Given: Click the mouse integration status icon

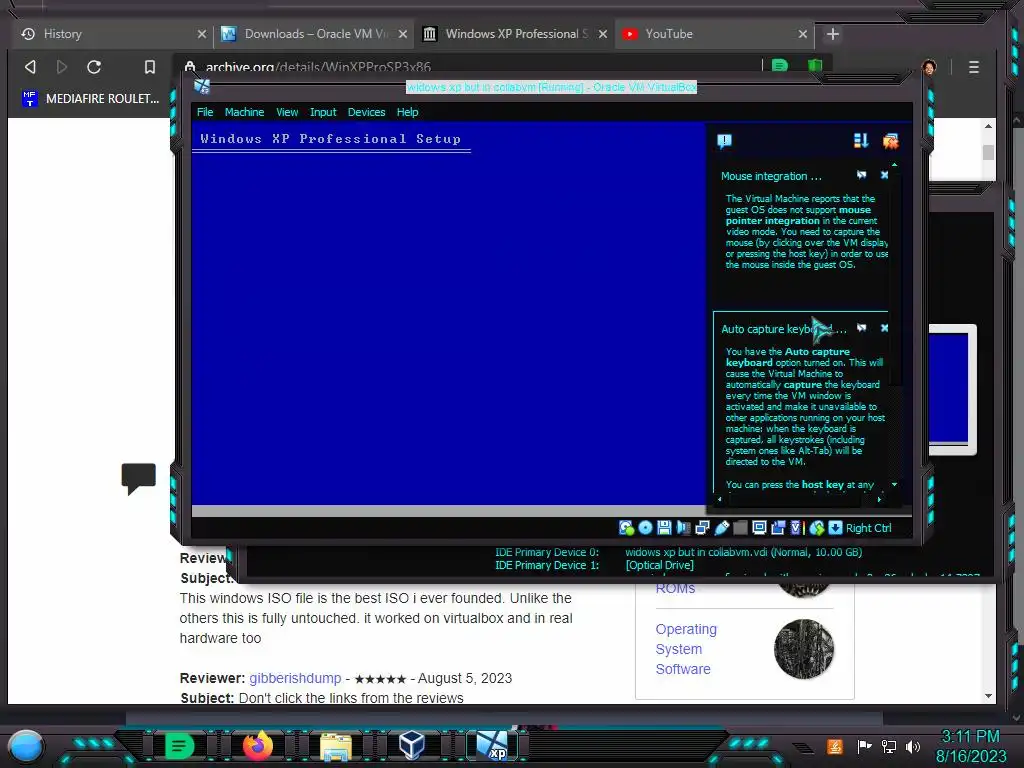Looking at the screenshot, I should point(816,528).
